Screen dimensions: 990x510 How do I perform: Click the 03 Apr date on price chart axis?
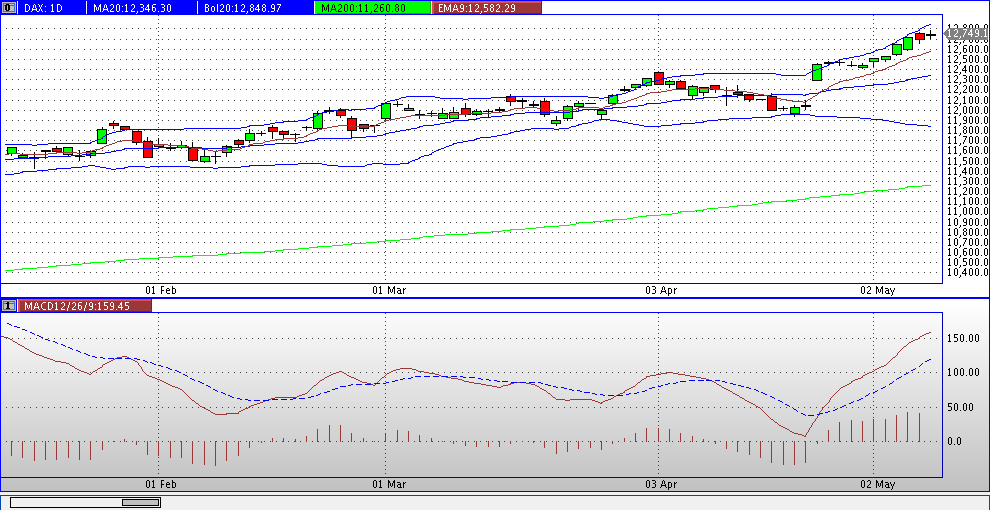[x=660, y=290]
